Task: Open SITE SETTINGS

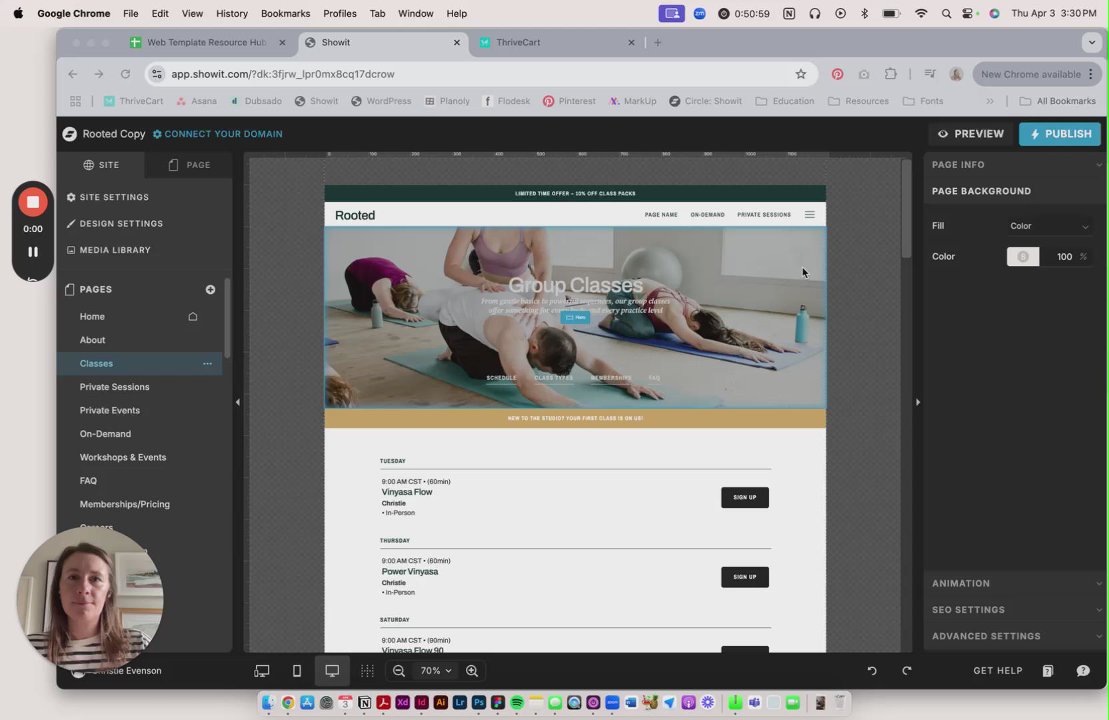Action: pyautogui.click(x=108, y=197)
